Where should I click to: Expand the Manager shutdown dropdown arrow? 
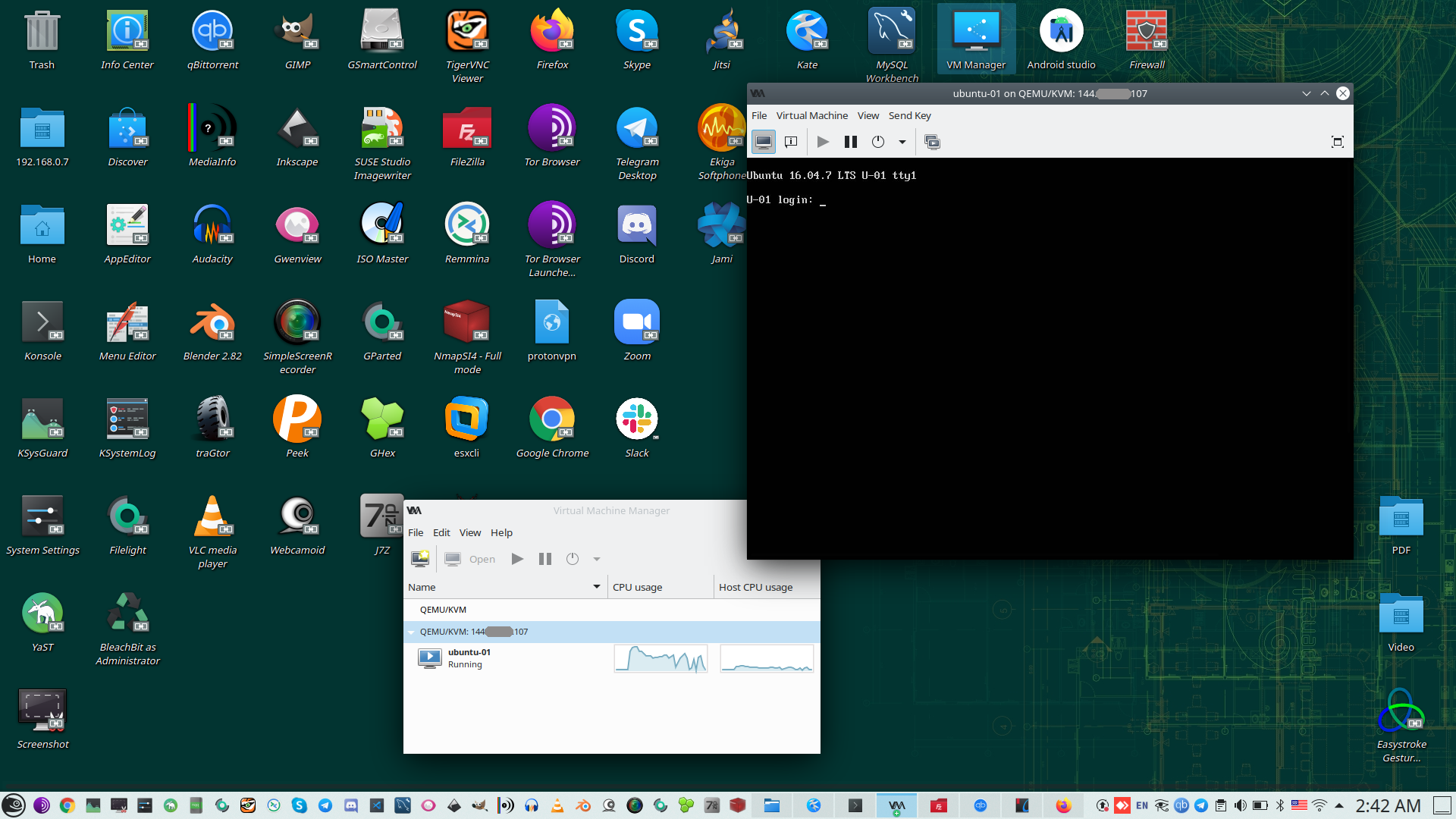[597, 559]
